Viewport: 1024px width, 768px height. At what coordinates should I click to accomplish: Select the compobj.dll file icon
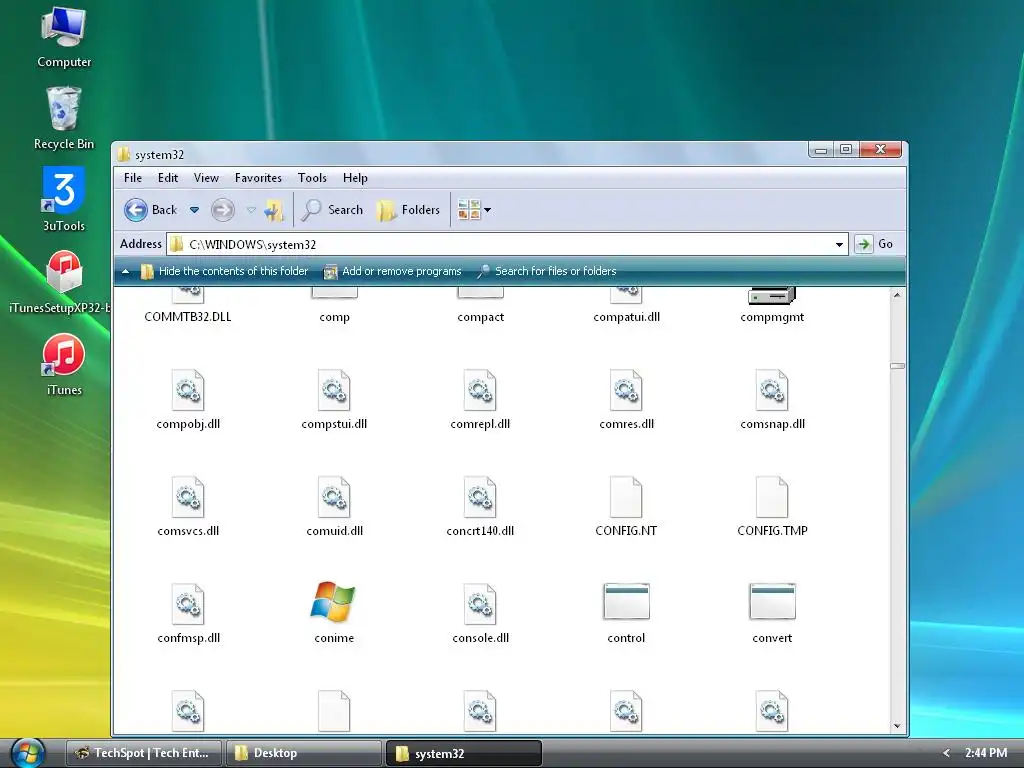188,390
